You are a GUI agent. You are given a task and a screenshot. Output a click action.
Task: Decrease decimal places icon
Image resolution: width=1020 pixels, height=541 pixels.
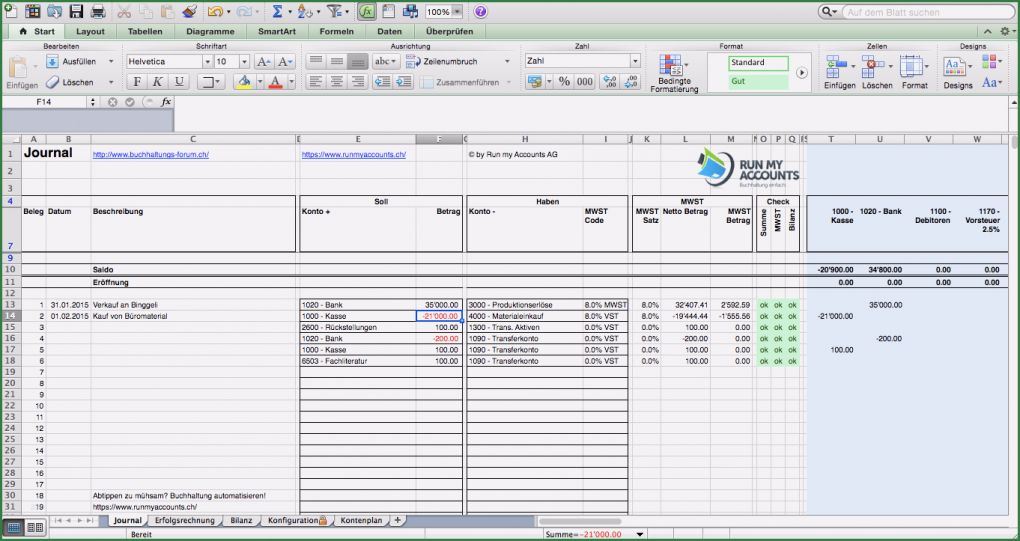click(632, 82)
